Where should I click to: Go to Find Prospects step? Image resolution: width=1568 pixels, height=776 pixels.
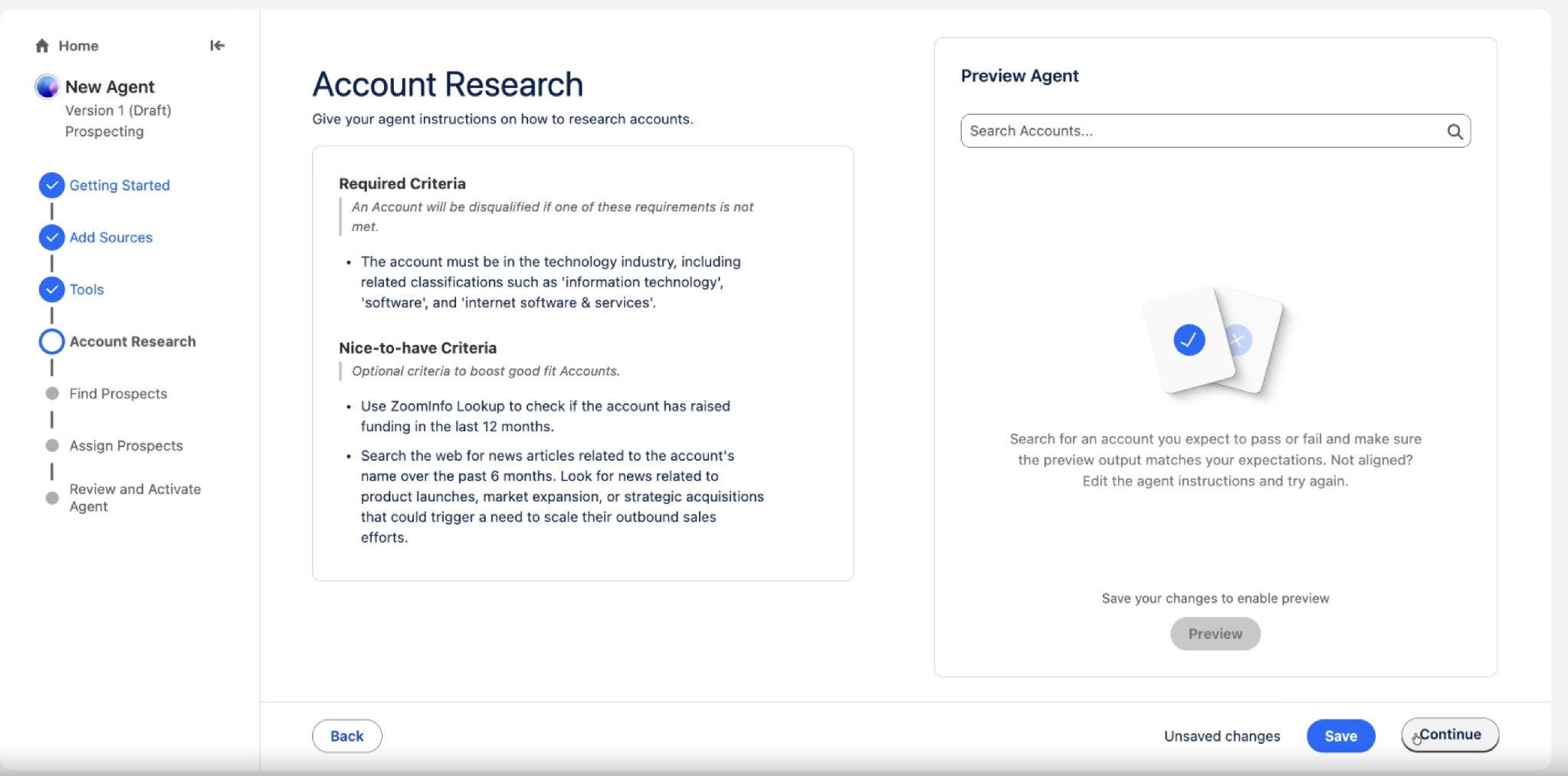pos(118,393)
